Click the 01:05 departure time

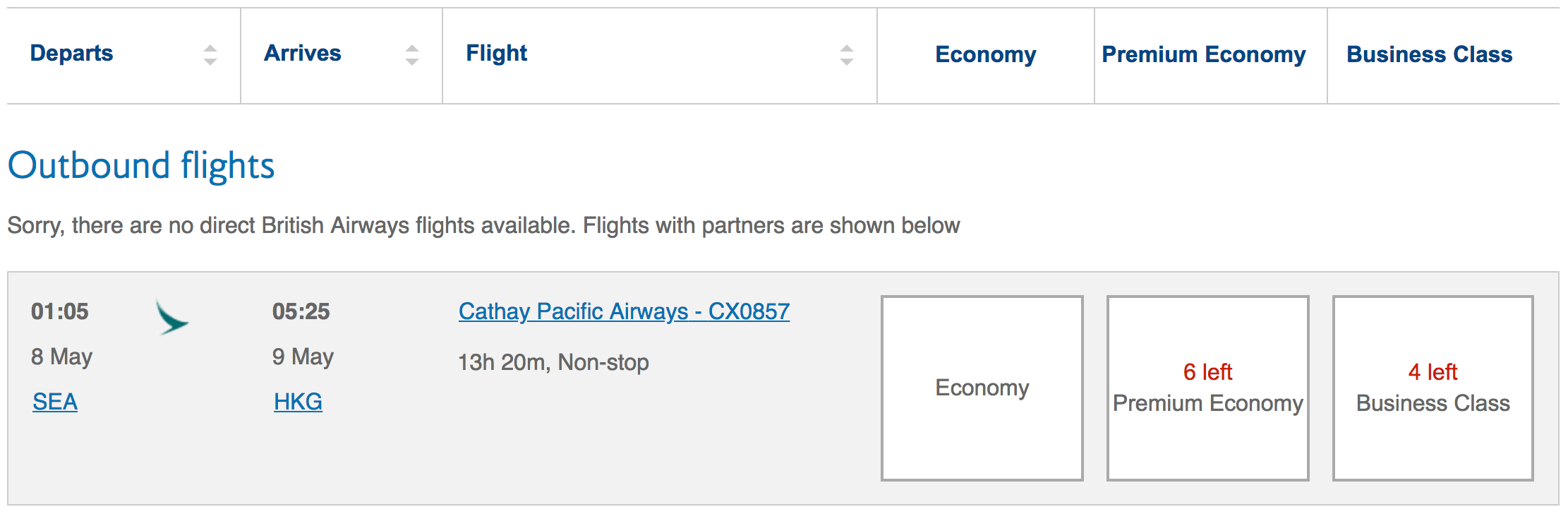[x=60, y=311]
